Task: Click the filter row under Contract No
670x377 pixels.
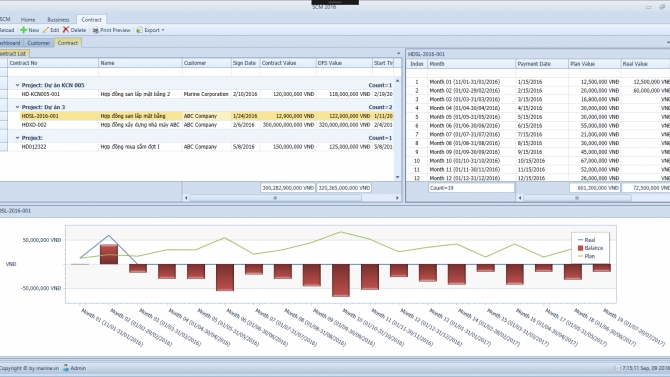Action: 53,73
